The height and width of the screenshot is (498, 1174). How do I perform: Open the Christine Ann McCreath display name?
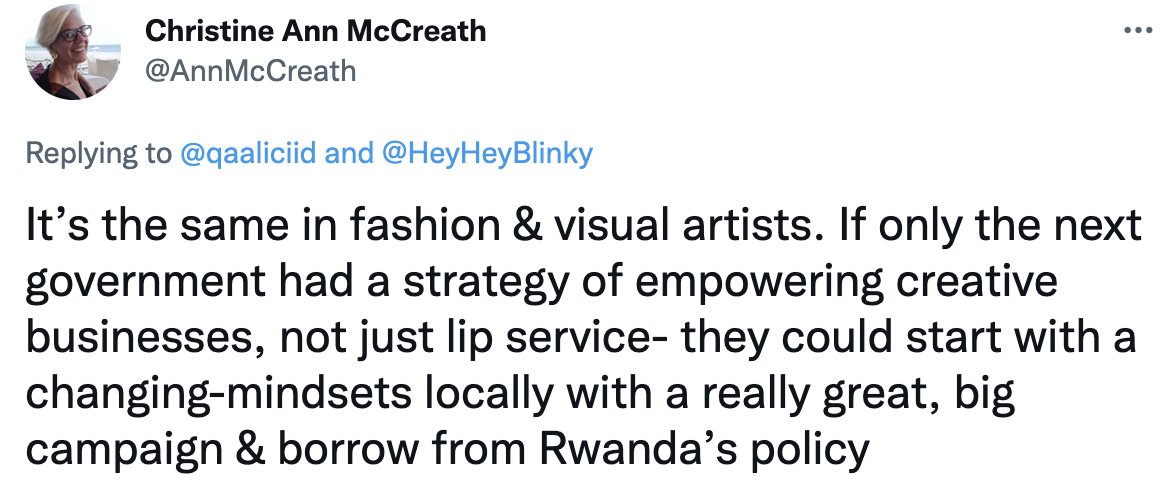coord(316,31)
